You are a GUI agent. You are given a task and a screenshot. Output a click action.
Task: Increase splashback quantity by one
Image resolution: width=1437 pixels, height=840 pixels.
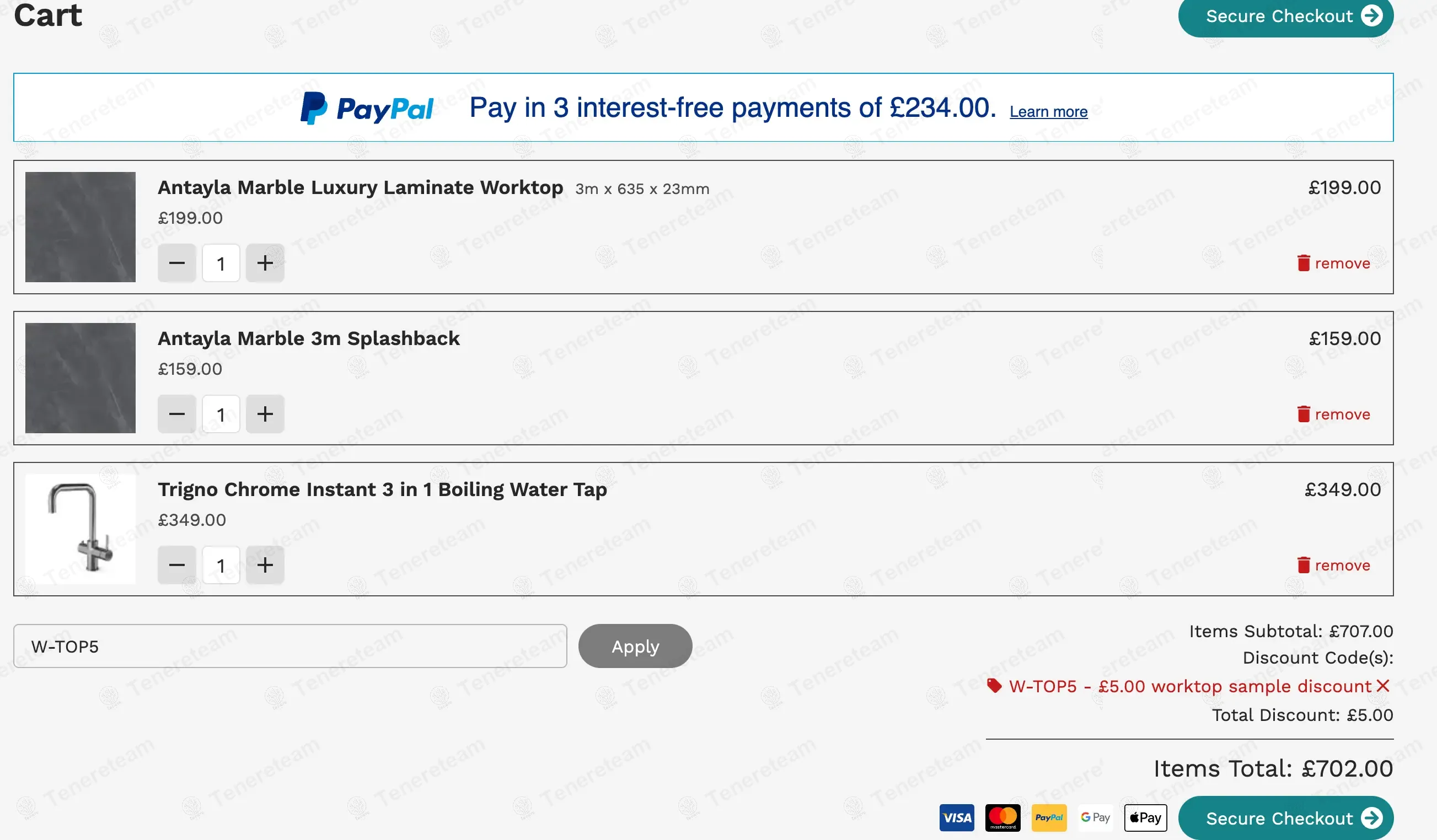(x=265, y=414)
